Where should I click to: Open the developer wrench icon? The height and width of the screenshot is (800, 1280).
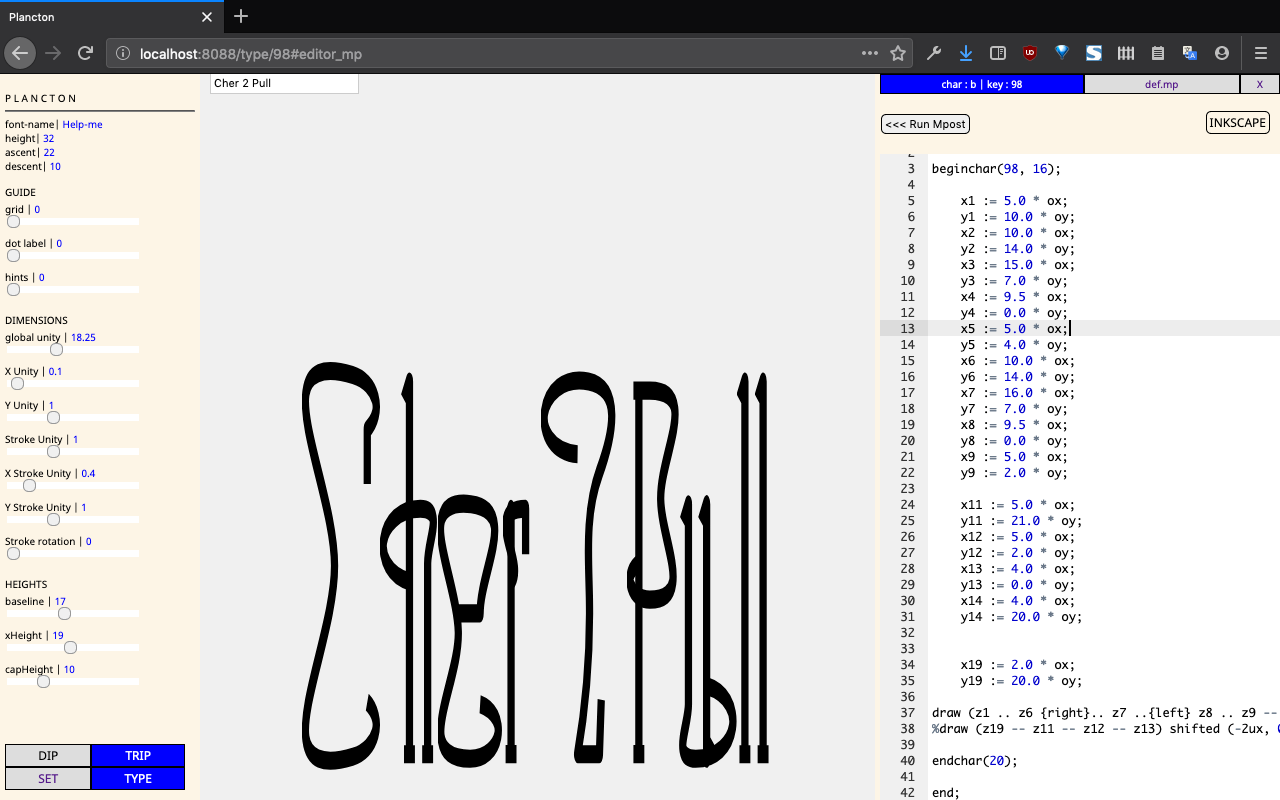(934, 53)
